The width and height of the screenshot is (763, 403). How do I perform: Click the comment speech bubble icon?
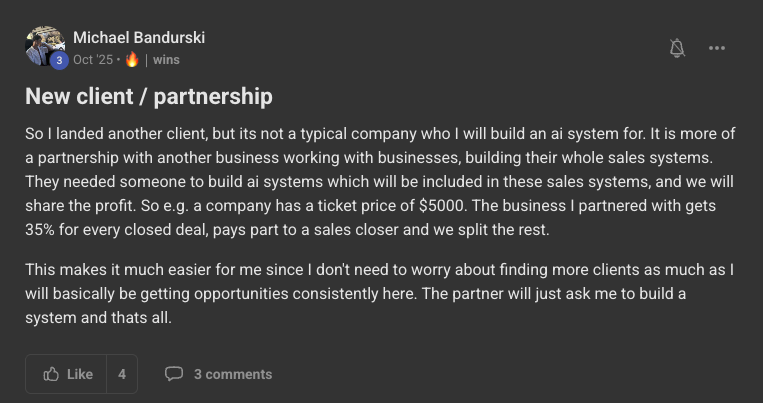pyautogui.click(x=174, y=374)
